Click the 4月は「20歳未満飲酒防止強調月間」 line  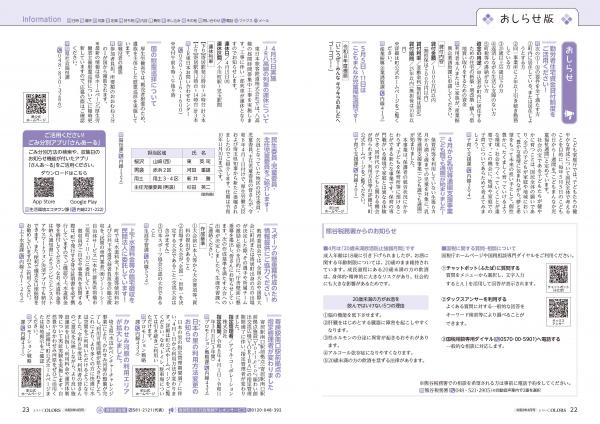point(369,248)
